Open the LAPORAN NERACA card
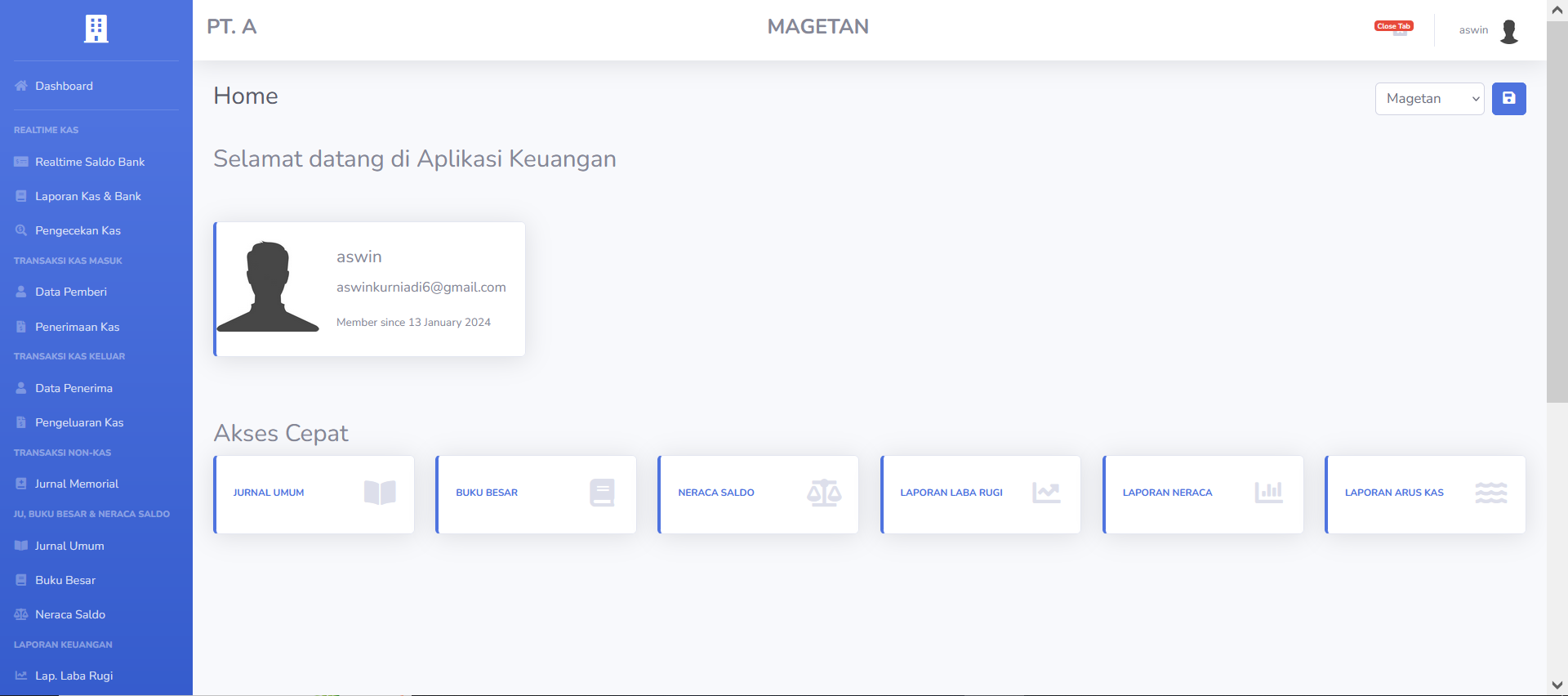The image size is (1568, 696). (1203, 494)
